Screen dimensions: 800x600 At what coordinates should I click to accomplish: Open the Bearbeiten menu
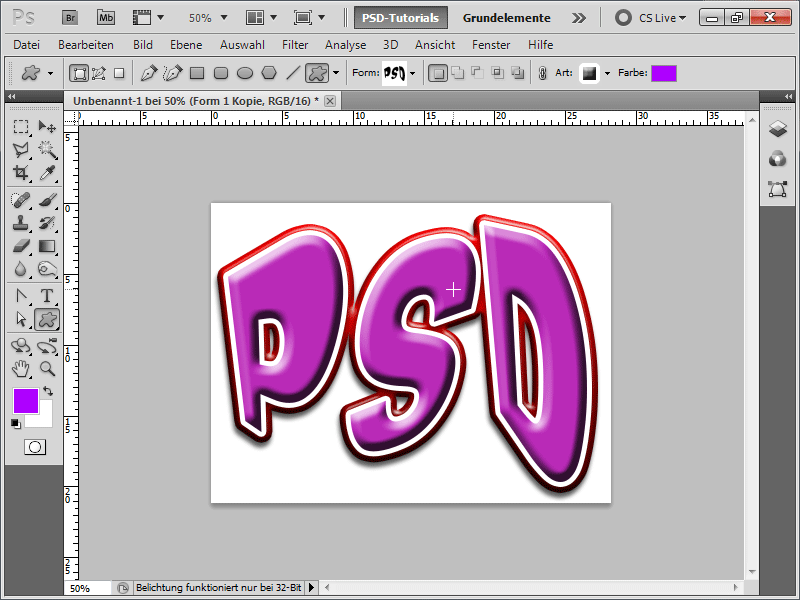click(x=86, y=45)
